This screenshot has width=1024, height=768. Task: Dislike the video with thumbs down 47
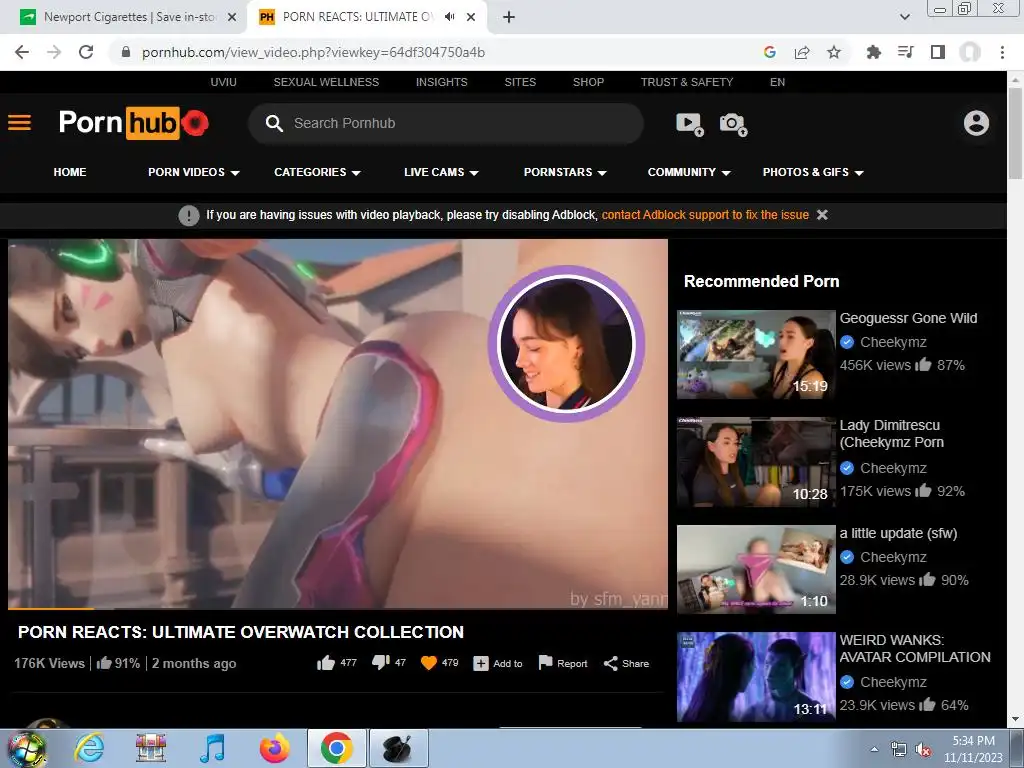(380, 663)
